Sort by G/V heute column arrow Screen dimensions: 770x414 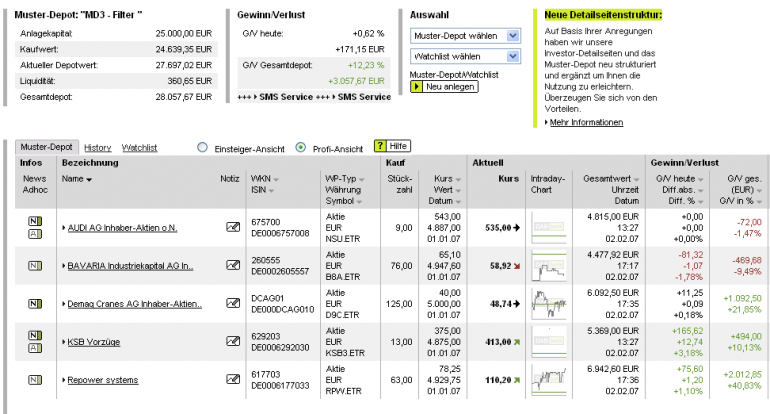coord(700,180)
